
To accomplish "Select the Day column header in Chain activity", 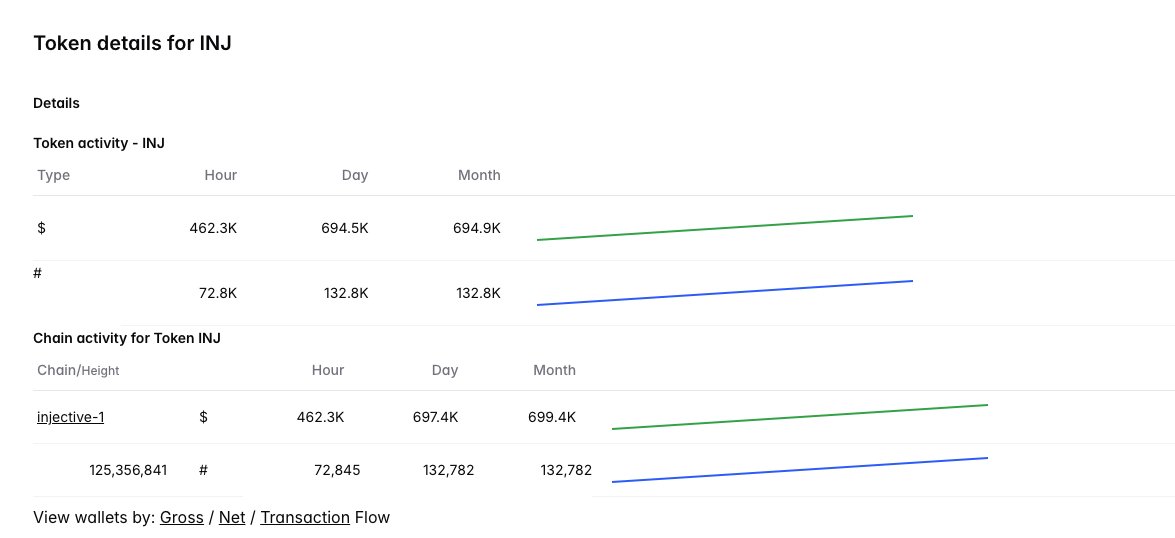I will (444, 370).
